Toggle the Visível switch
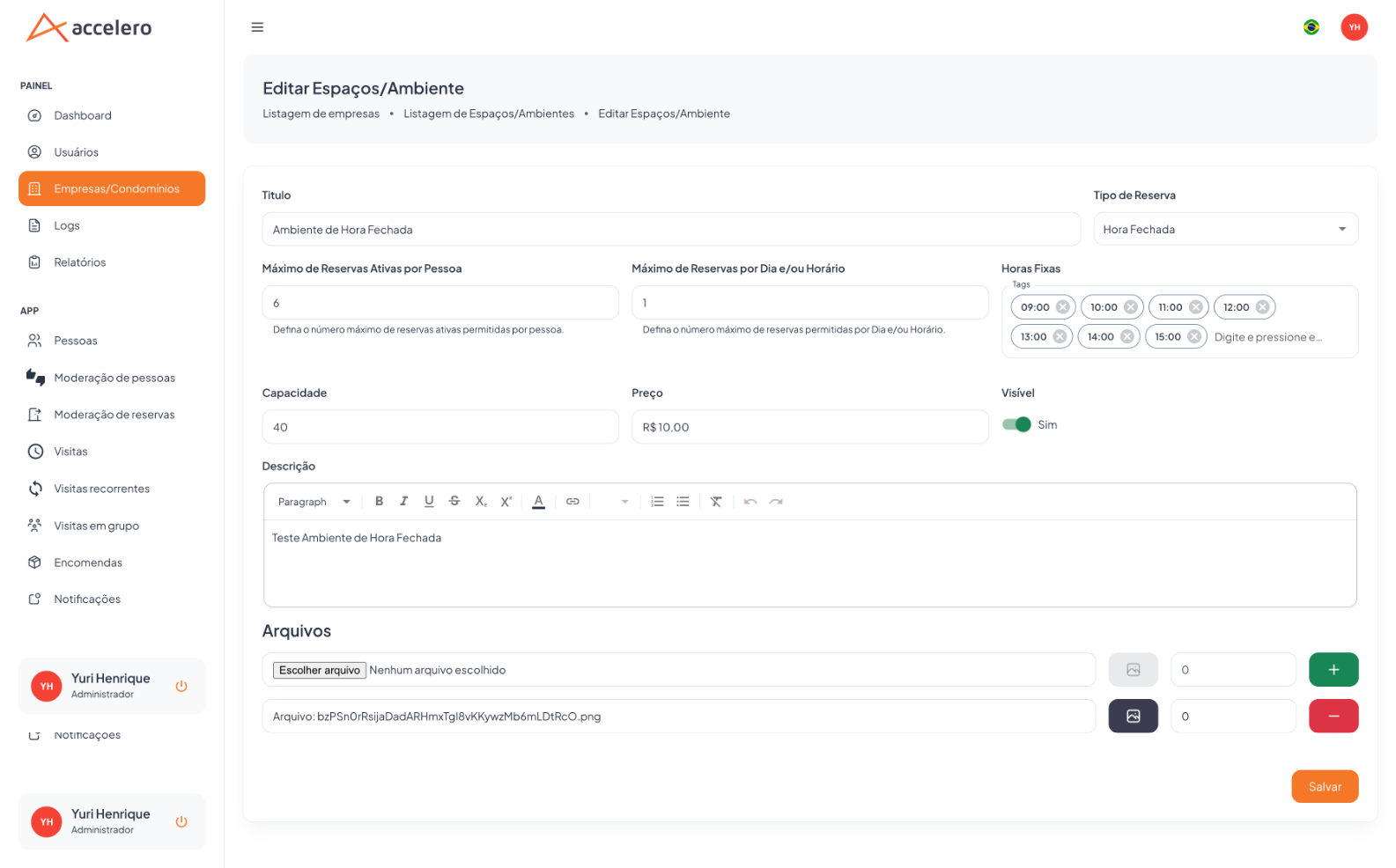The image size is (1396, 868). pos(1016,424)
